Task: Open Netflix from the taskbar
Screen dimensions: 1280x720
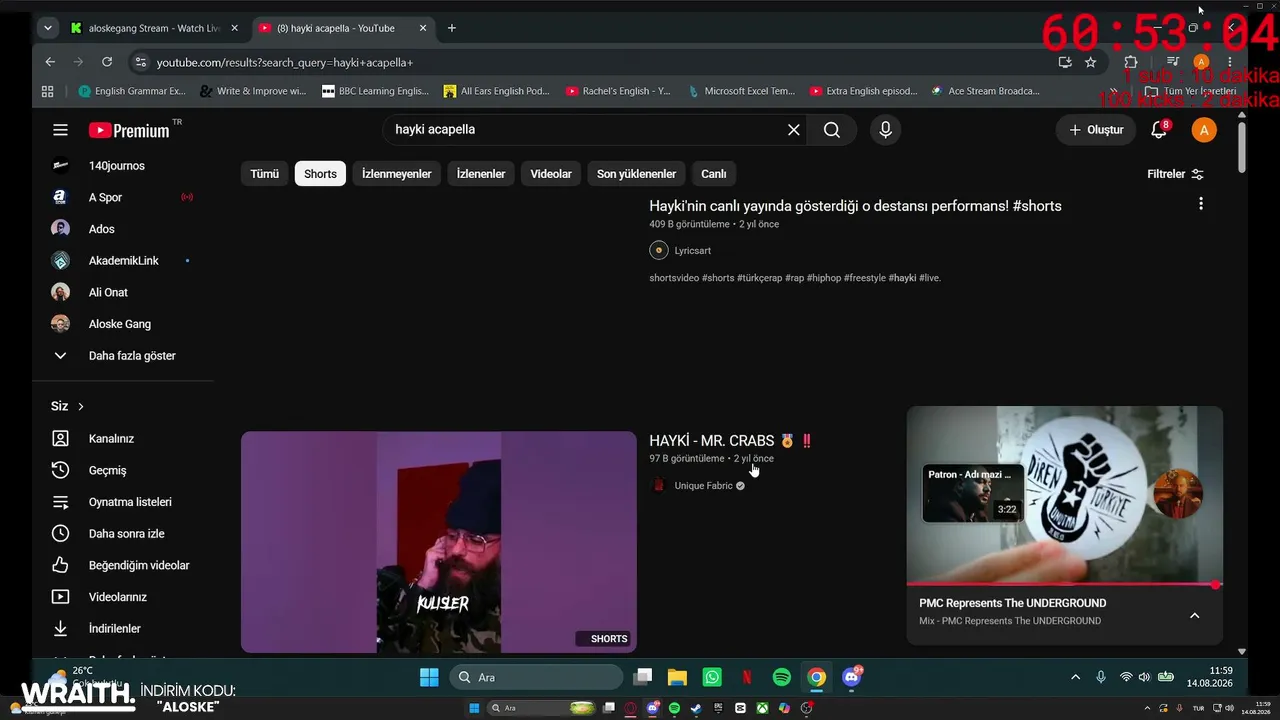Action: [747, 677]
